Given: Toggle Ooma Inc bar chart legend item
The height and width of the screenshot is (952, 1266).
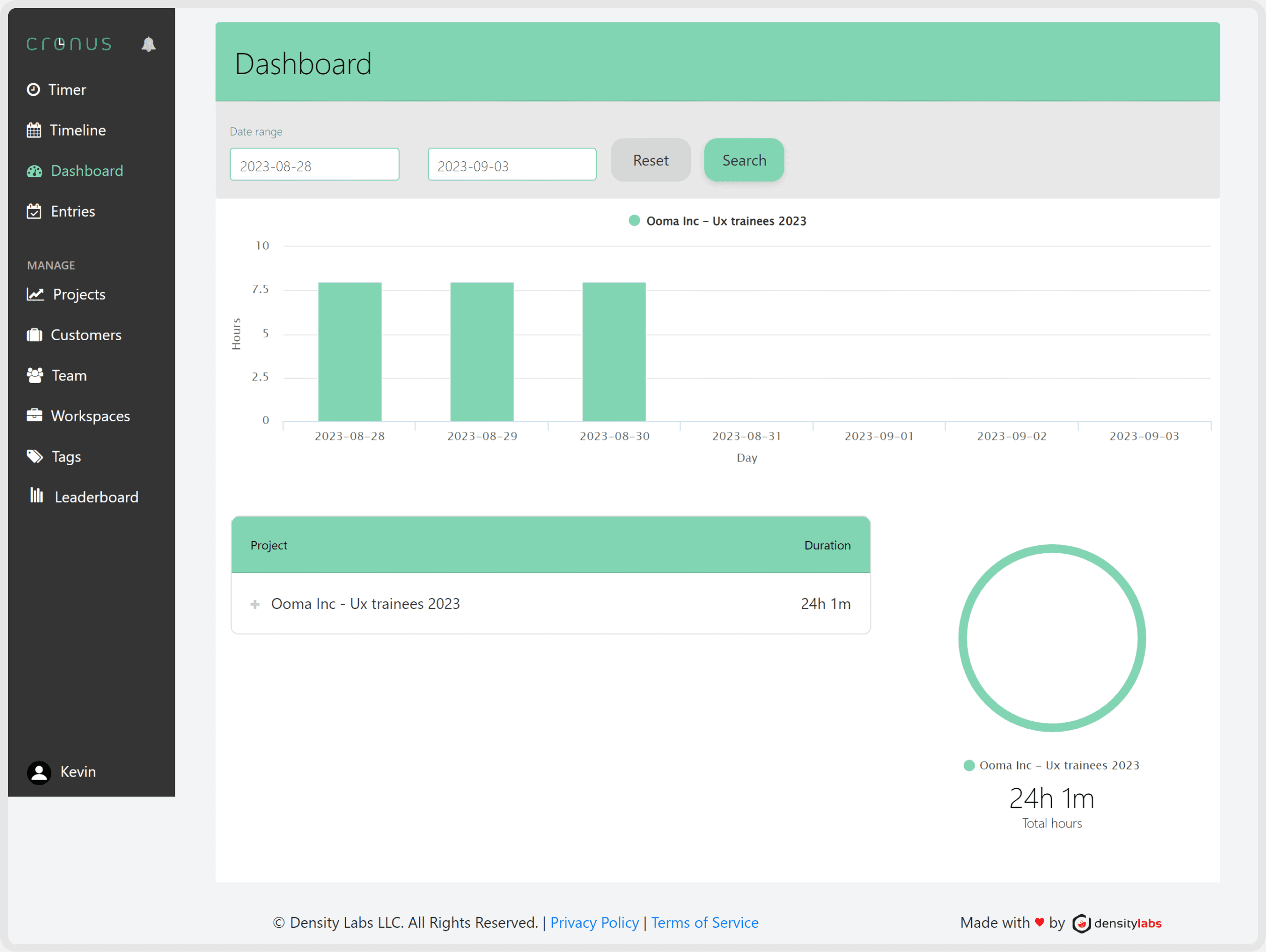Looking at the screenshot, I should click(x=717, y=221).
